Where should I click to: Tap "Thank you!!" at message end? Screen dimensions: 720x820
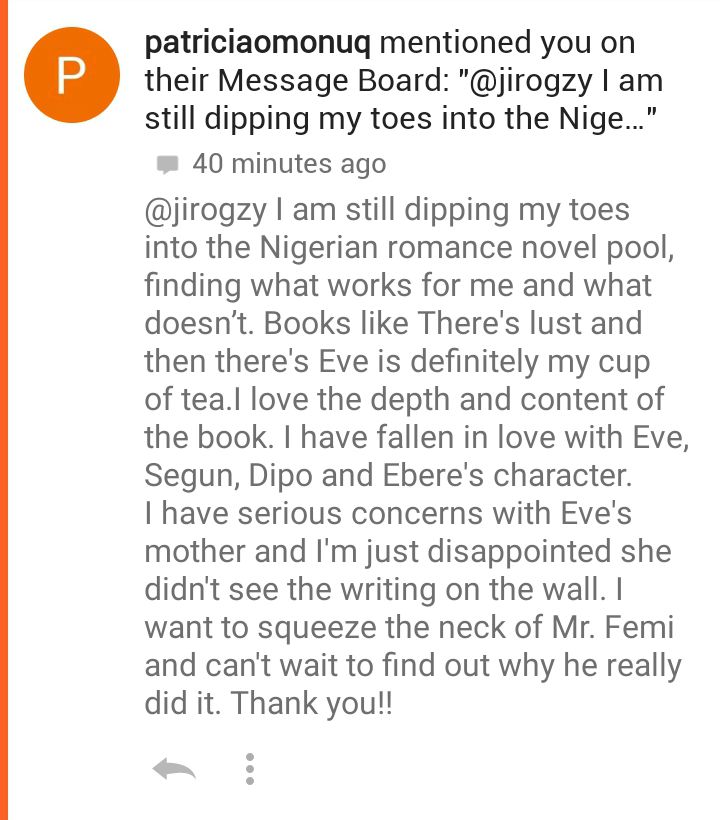click(311, 704)
